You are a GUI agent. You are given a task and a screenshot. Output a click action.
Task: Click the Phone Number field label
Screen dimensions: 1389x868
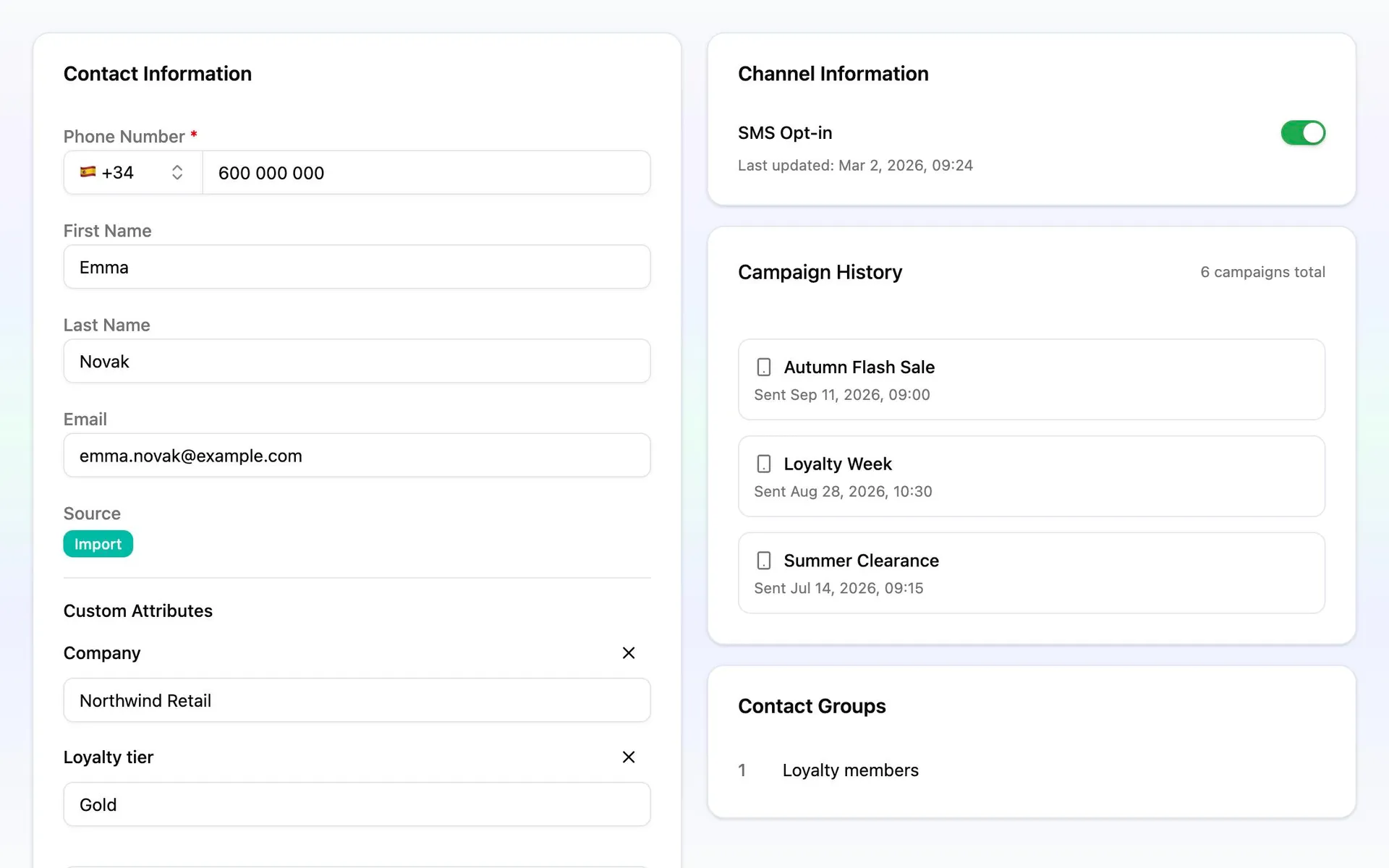pos(124,137)
